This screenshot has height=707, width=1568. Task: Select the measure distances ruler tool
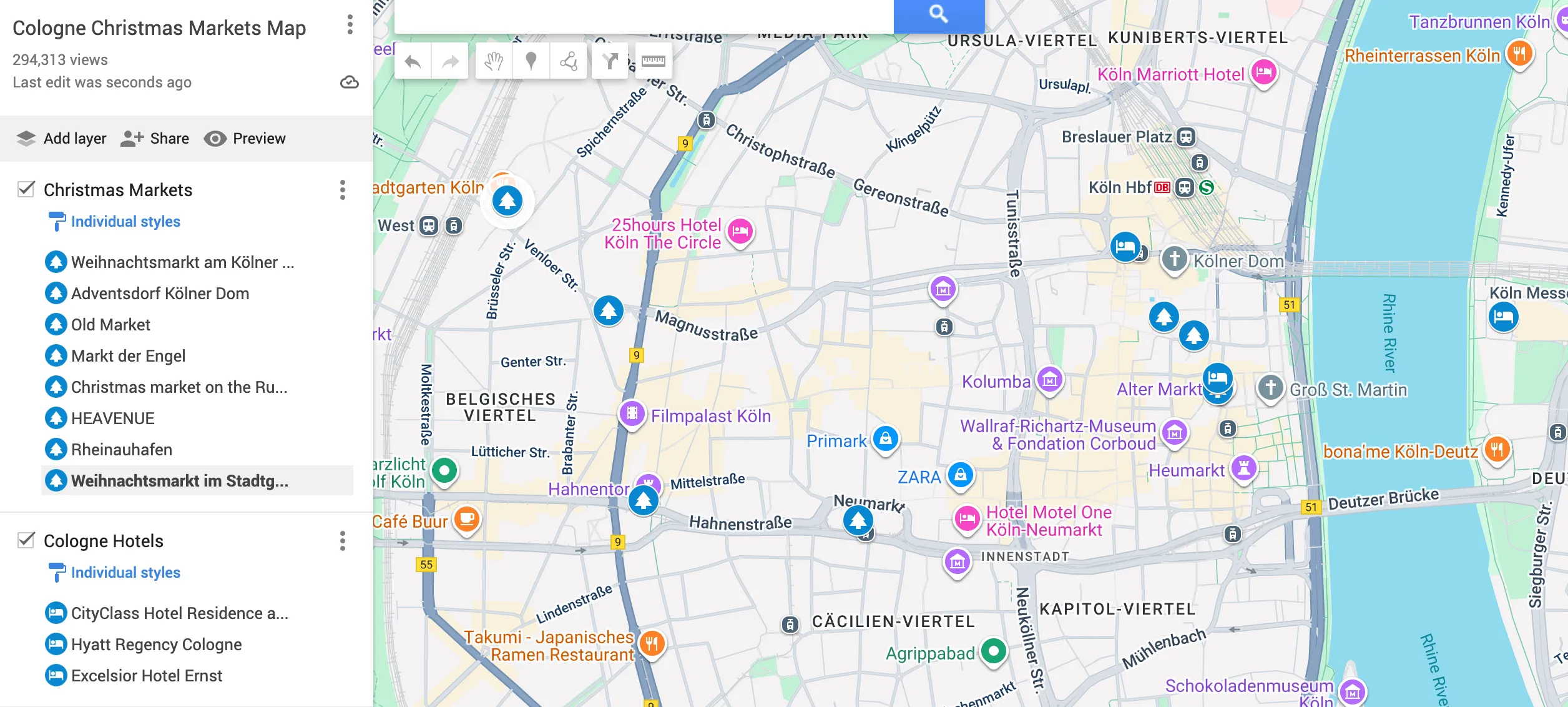(654, 61)
